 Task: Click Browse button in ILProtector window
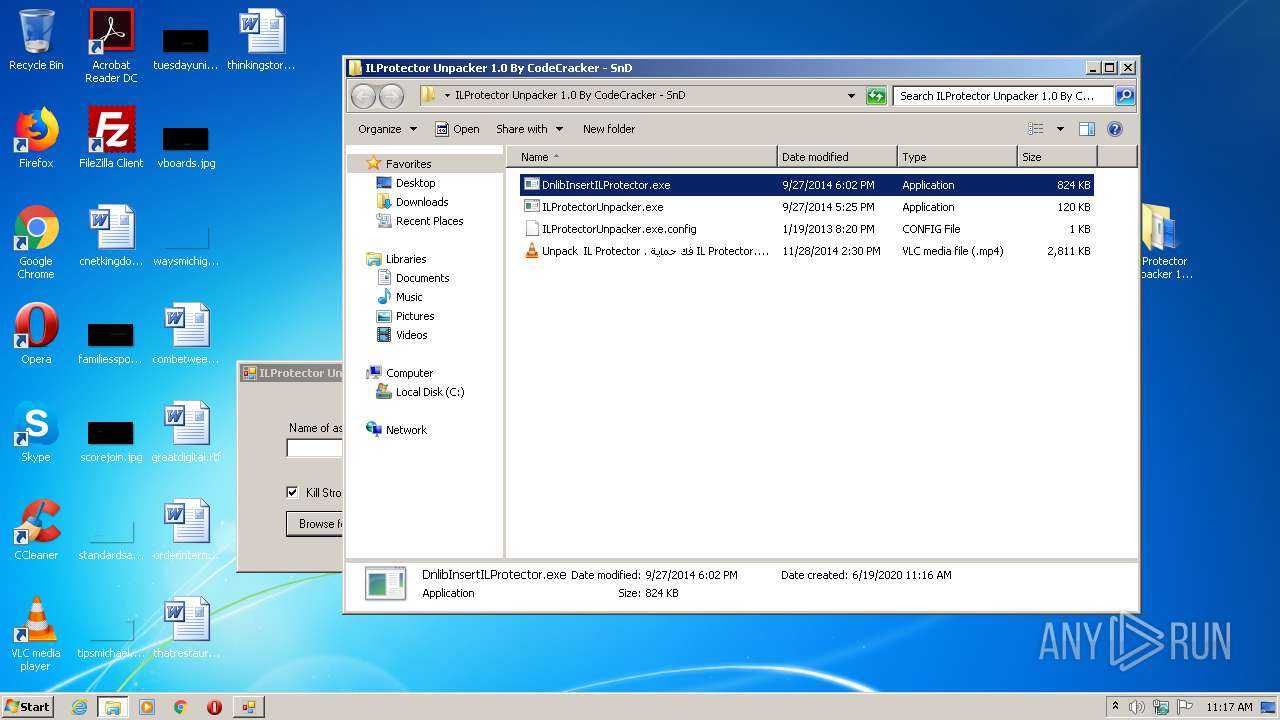(314, 523)
